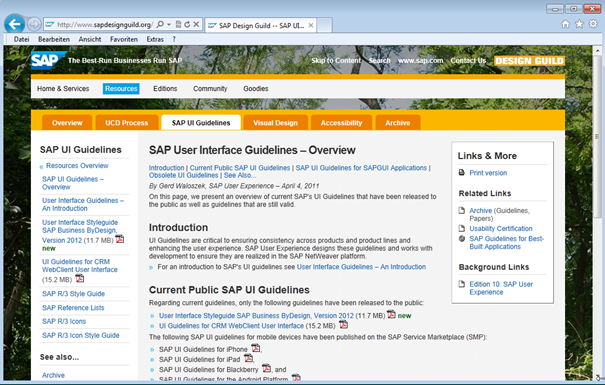This screenshot has width=605, height=385.
Task: Open Print version link
Action: [x=488, y=173]
